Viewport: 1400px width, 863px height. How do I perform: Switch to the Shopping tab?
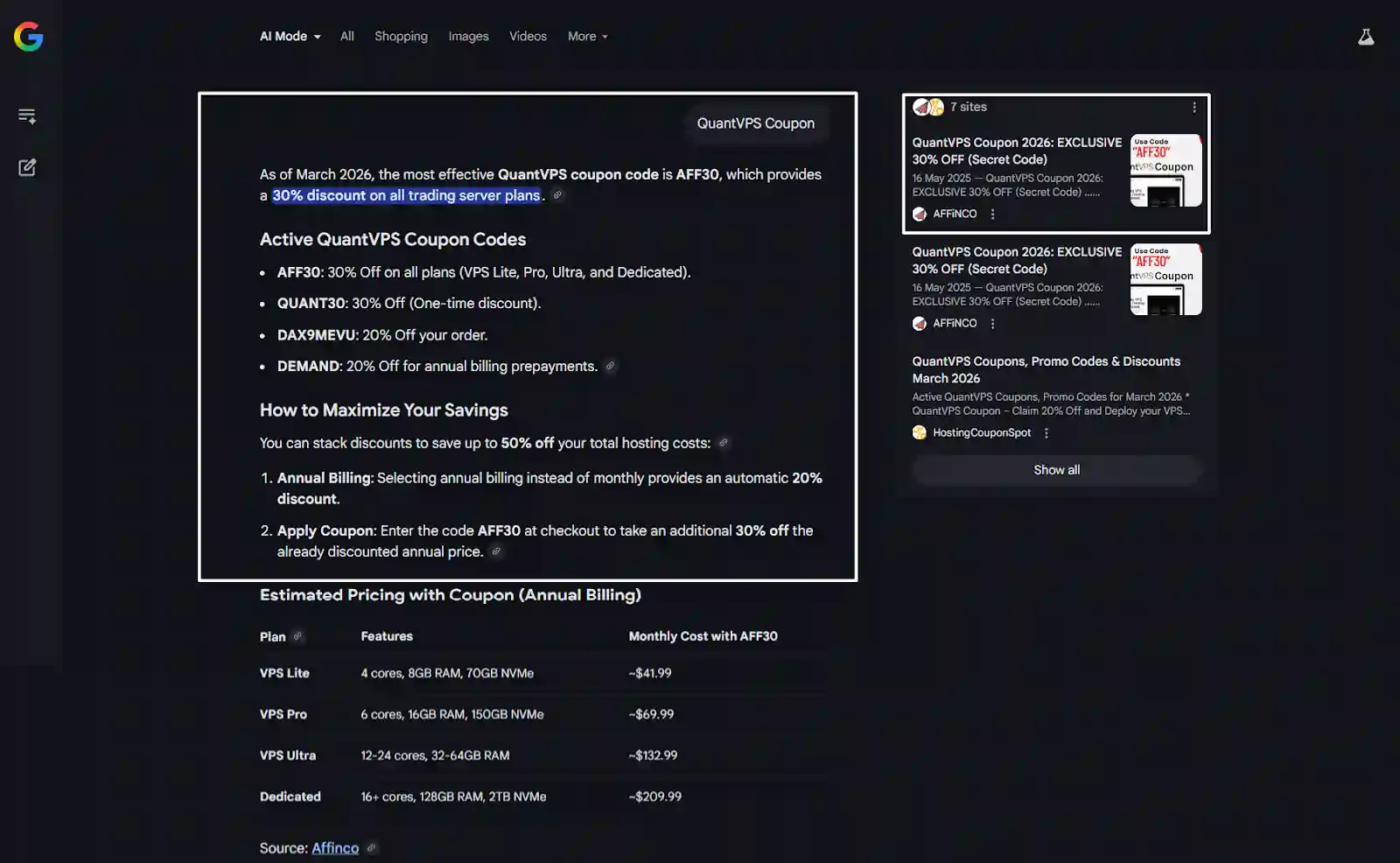pos(401,37)
